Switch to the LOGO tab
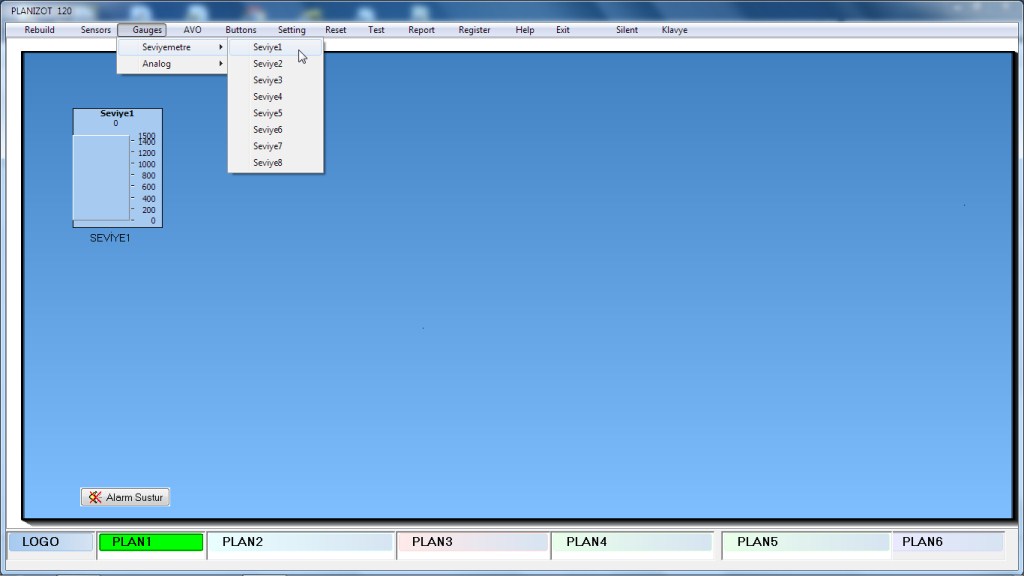This screenshot has height=576, width=1024. (50, 542)
